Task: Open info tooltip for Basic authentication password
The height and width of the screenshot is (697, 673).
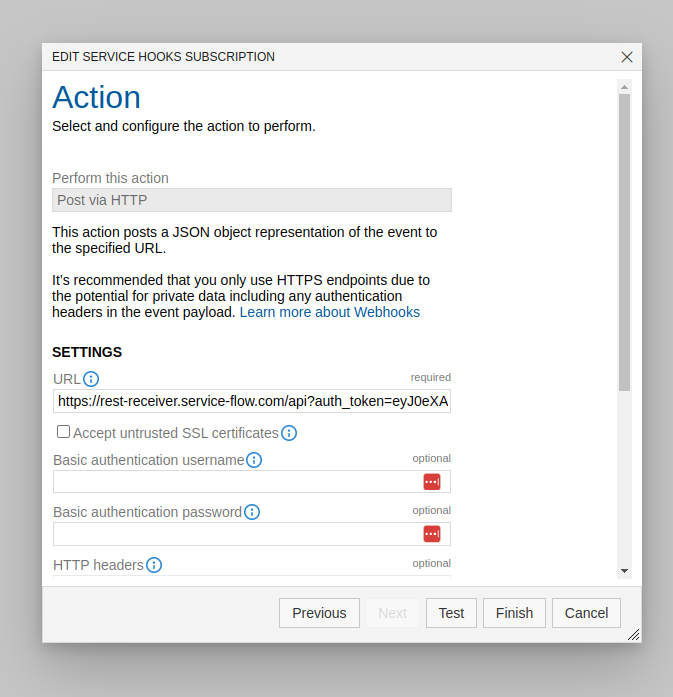Action: [252, 512]
